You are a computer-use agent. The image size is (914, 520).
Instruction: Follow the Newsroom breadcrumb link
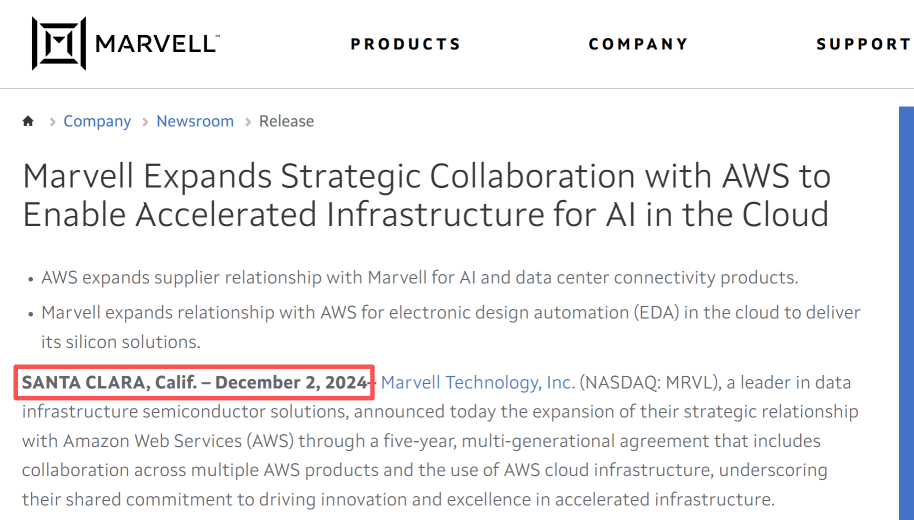pyautogui.click(x=195, y=121)
